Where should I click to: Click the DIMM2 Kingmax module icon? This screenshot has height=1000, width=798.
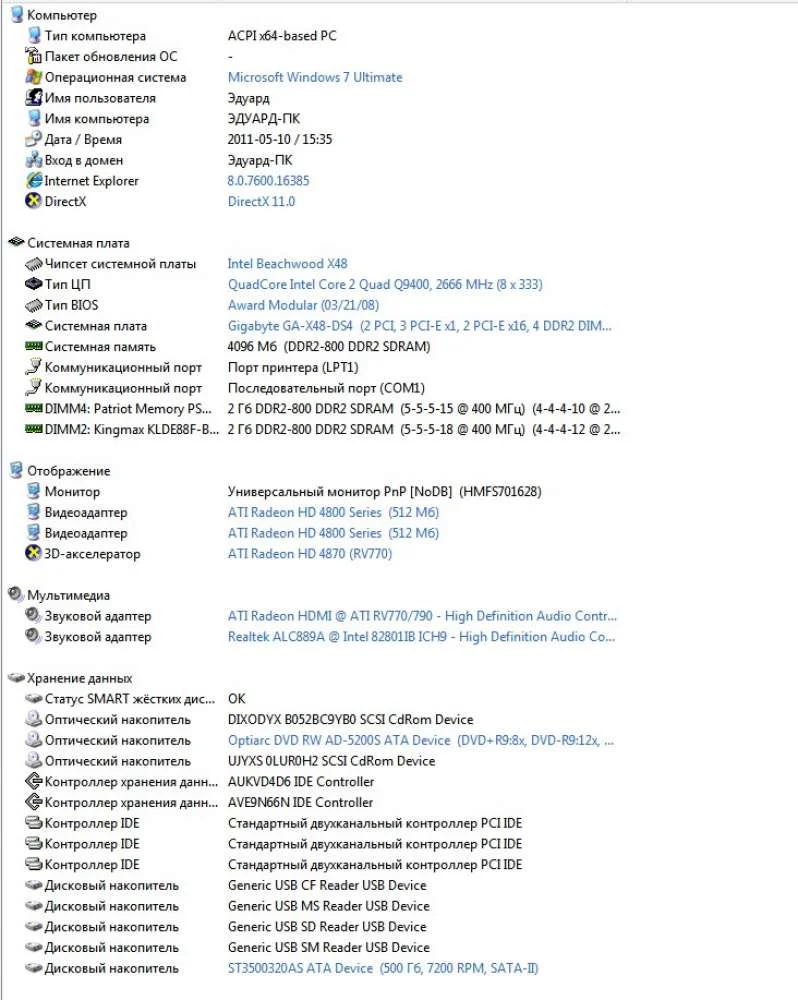(x=34, y=429)
